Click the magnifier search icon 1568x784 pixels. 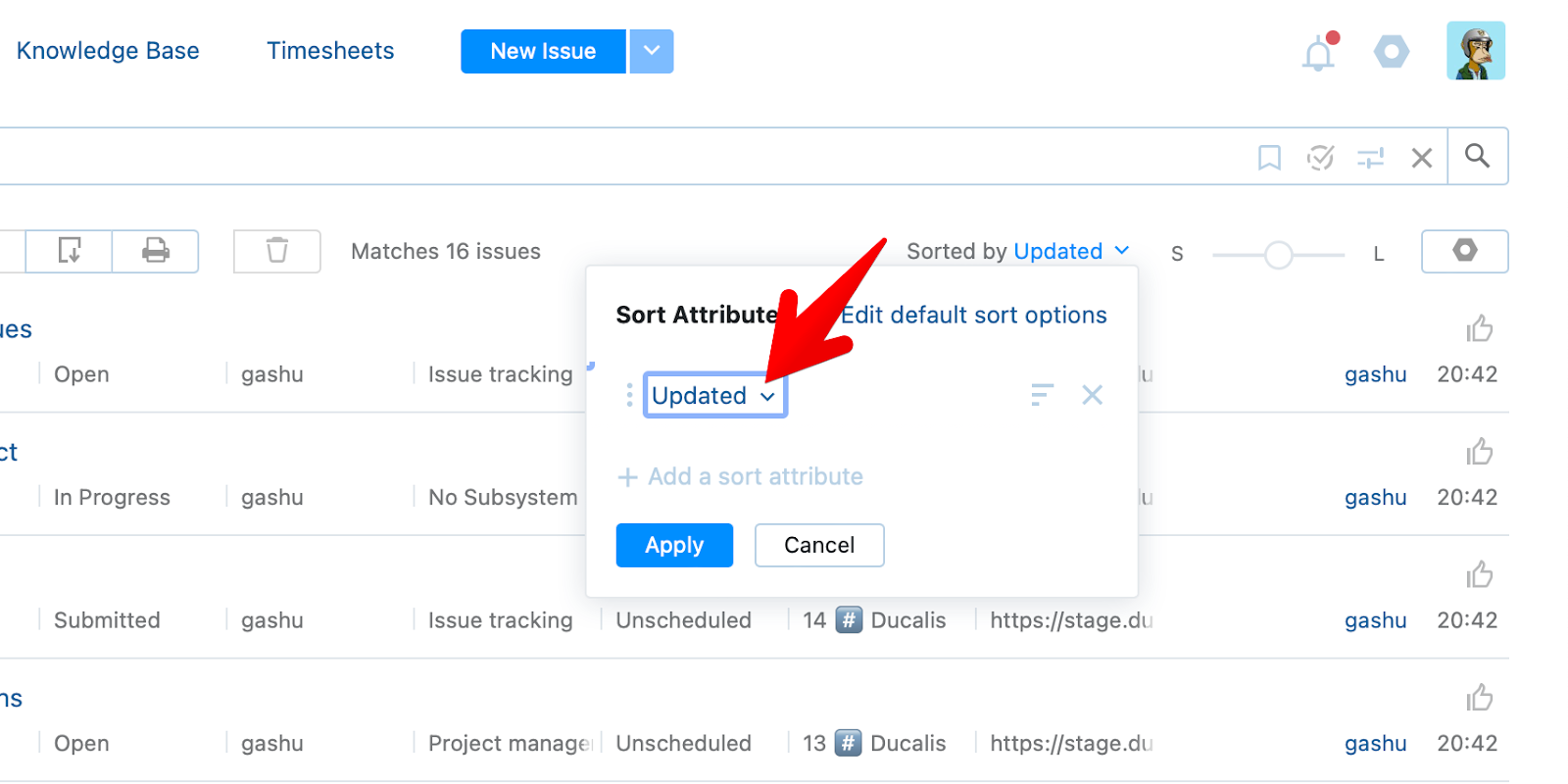pos(1477,156)
